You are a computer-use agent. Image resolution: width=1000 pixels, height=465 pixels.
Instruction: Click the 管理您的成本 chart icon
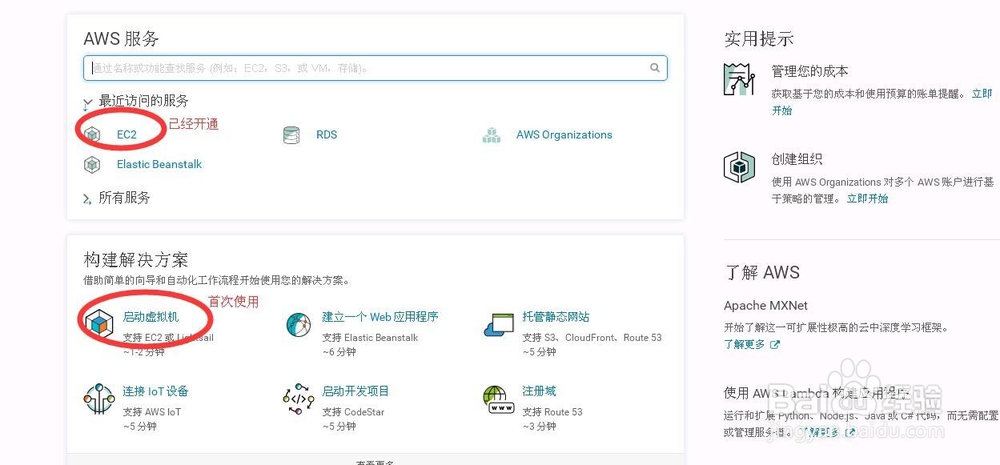(x=739, y=80)
